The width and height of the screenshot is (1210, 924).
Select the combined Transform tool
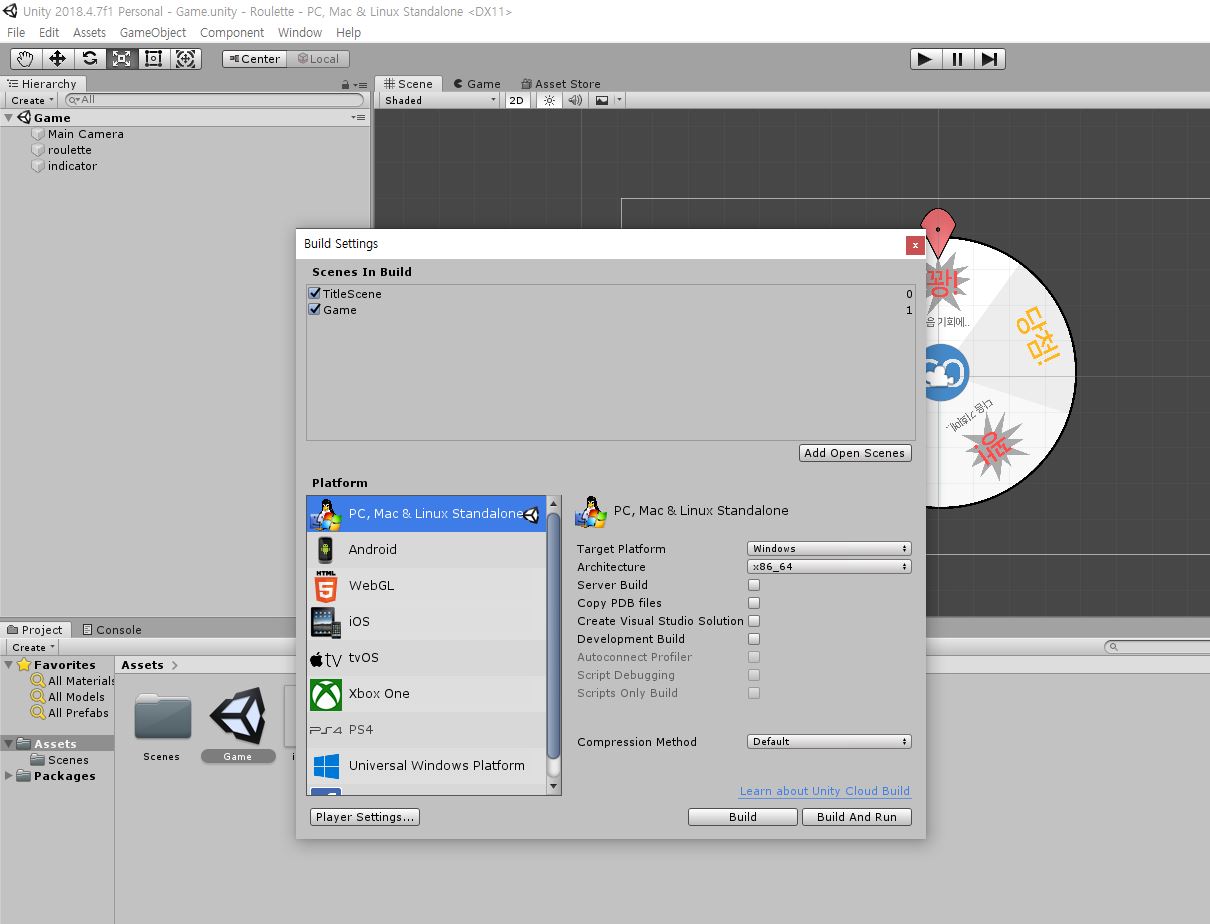186,59
